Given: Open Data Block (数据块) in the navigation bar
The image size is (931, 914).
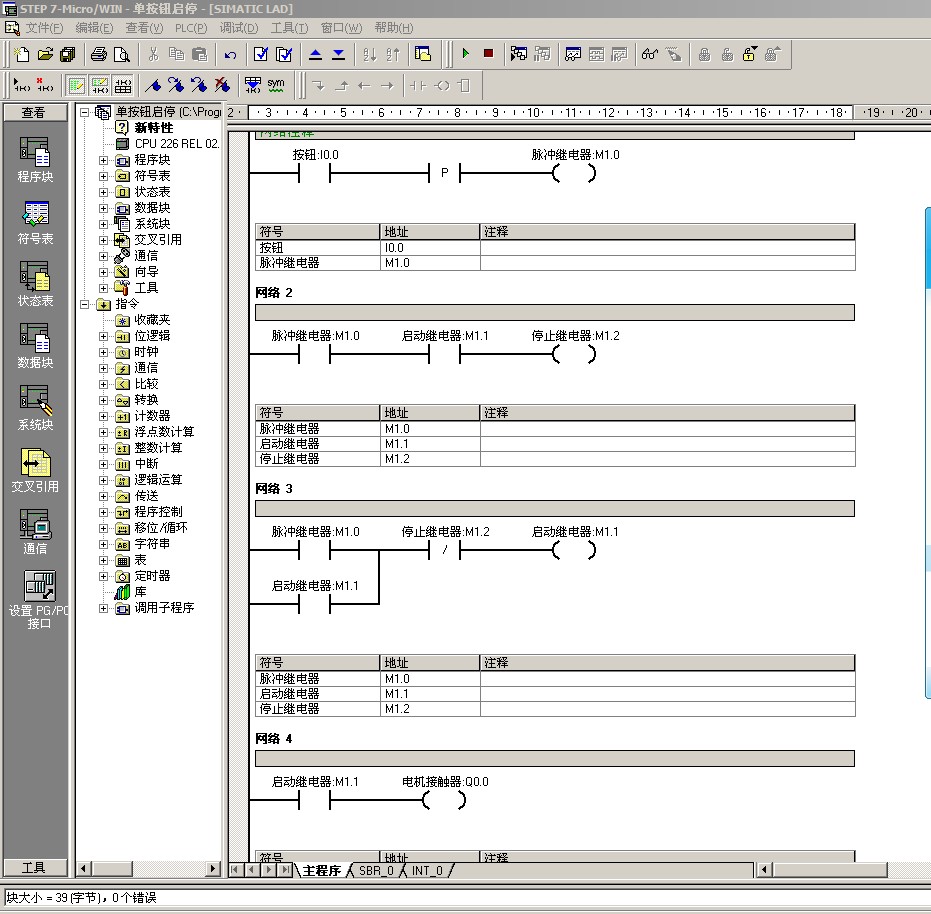Looking at the screenshot, I should click(x=35, y=346).
